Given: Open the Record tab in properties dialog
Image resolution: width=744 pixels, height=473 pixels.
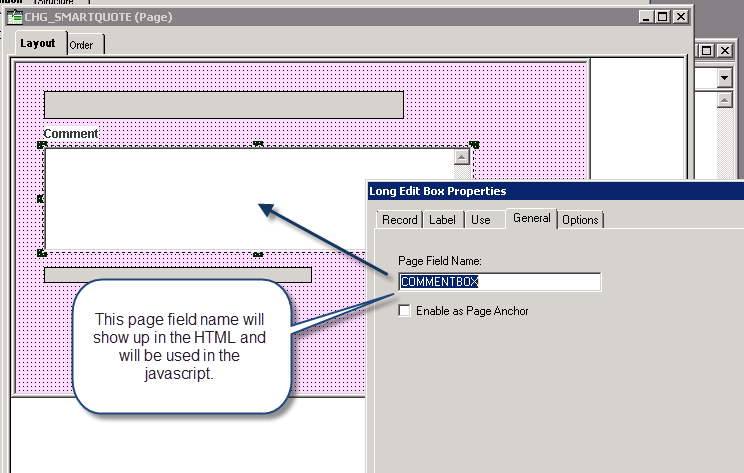Looking at the screenshot, I should tap(400, 220).
